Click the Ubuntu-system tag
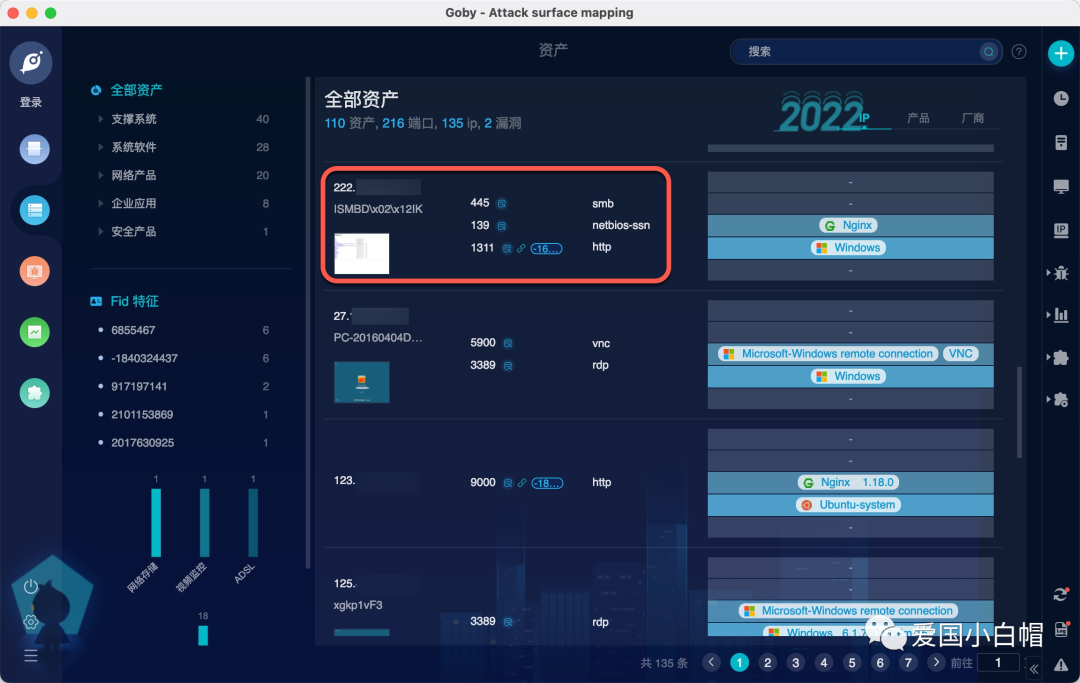Screen dimensions: 1080x683 tap(849, 505)
